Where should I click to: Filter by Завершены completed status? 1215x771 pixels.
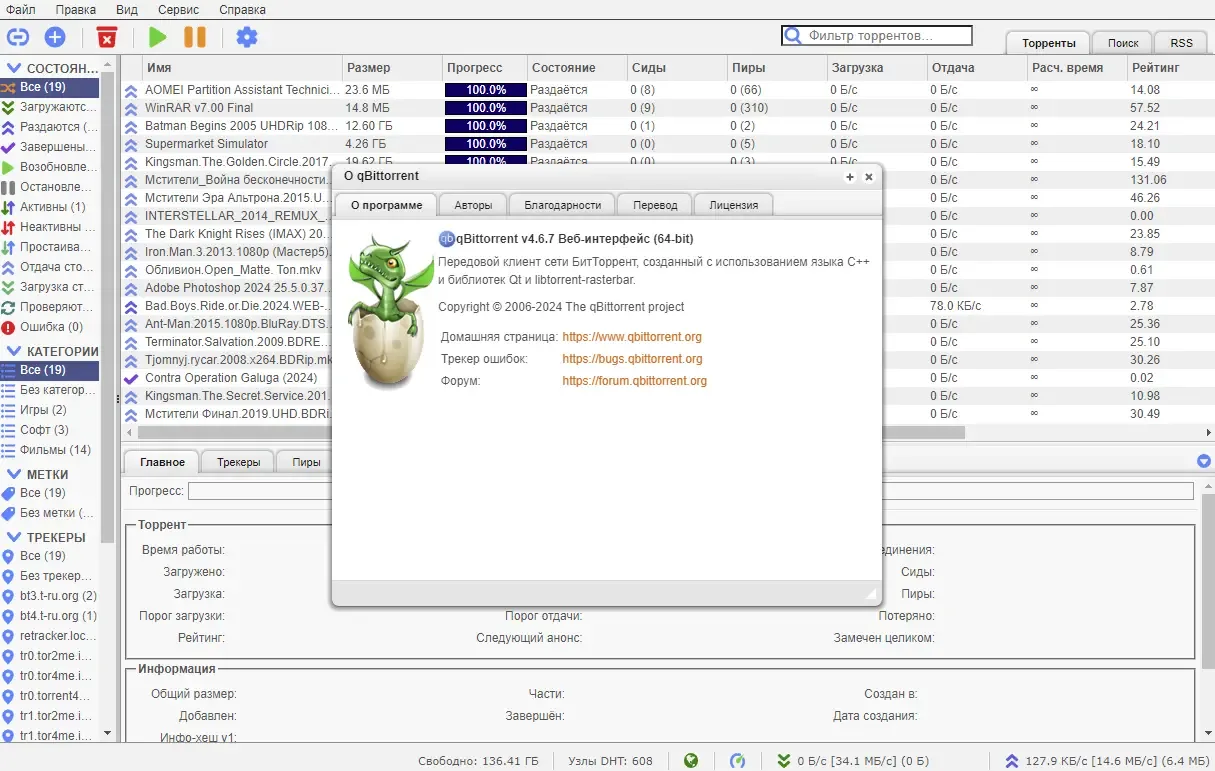(50, 147)
